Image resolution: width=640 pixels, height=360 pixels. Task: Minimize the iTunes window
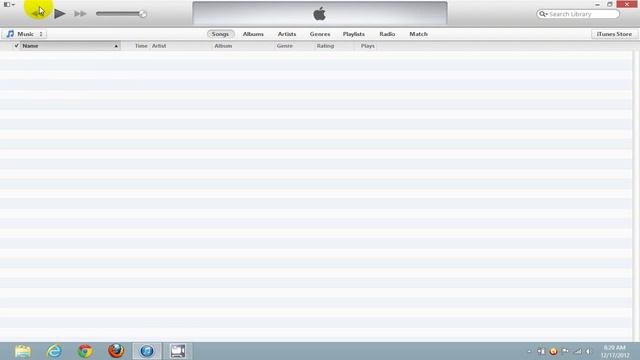(598, 4)
